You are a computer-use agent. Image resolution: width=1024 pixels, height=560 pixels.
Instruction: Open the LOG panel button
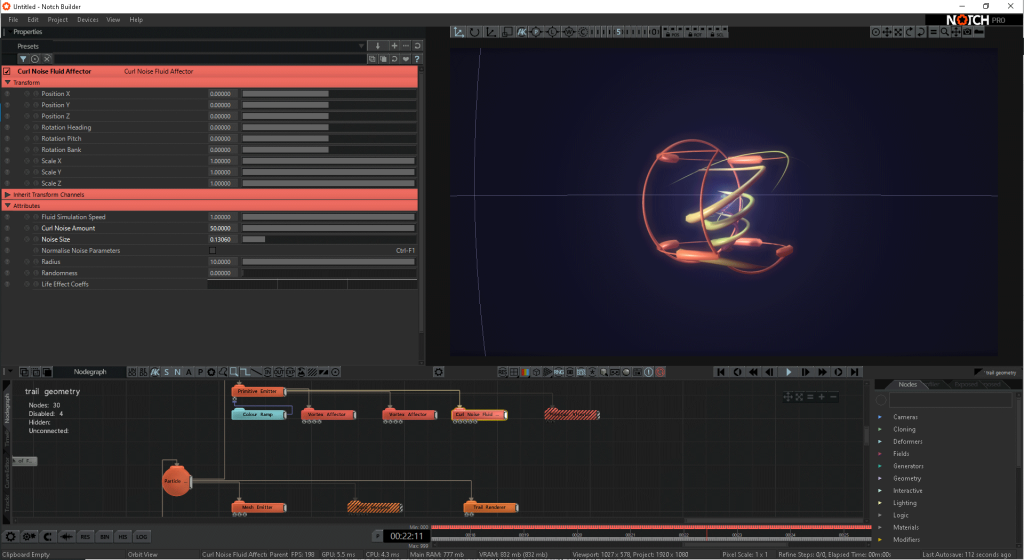coord(142,537)
